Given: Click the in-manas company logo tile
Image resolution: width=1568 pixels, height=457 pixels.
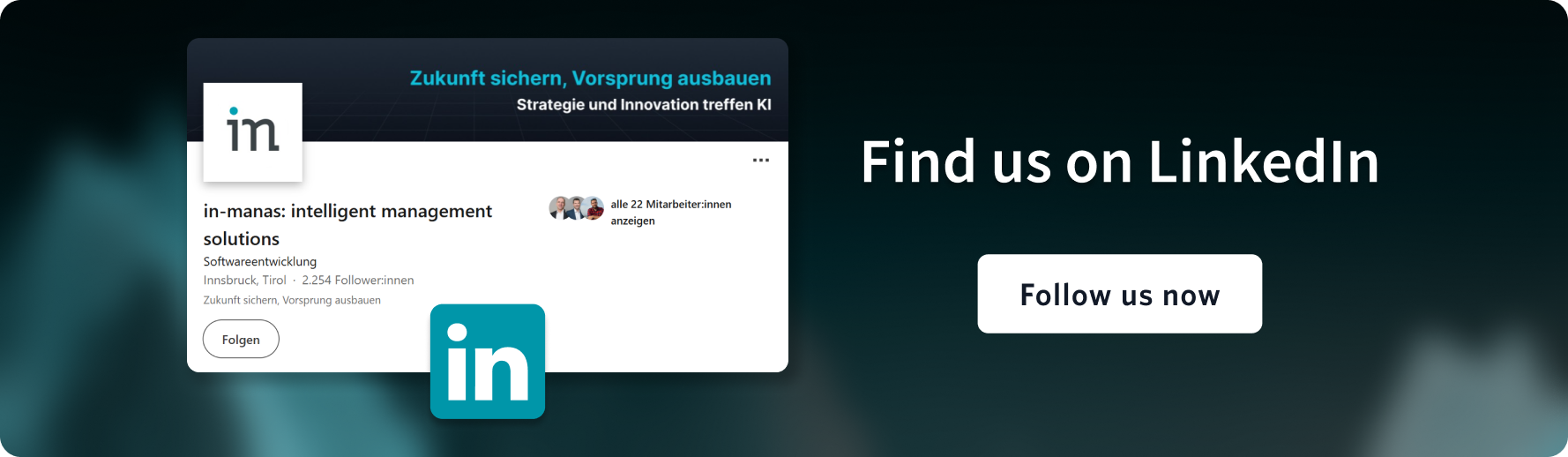Looking at the screenshot, I should pos(253,132).
